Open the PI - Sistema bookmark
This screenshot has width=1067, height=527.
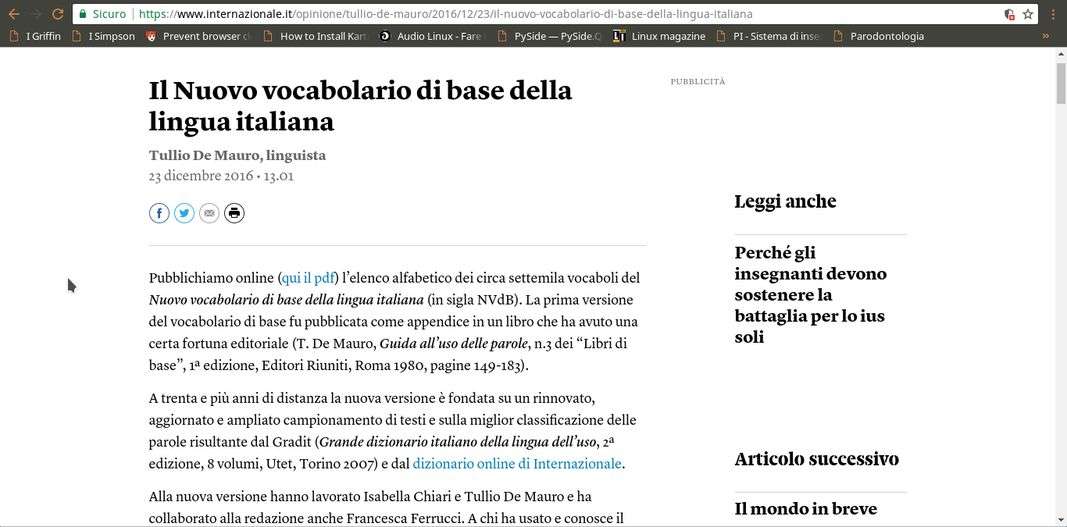769,36
